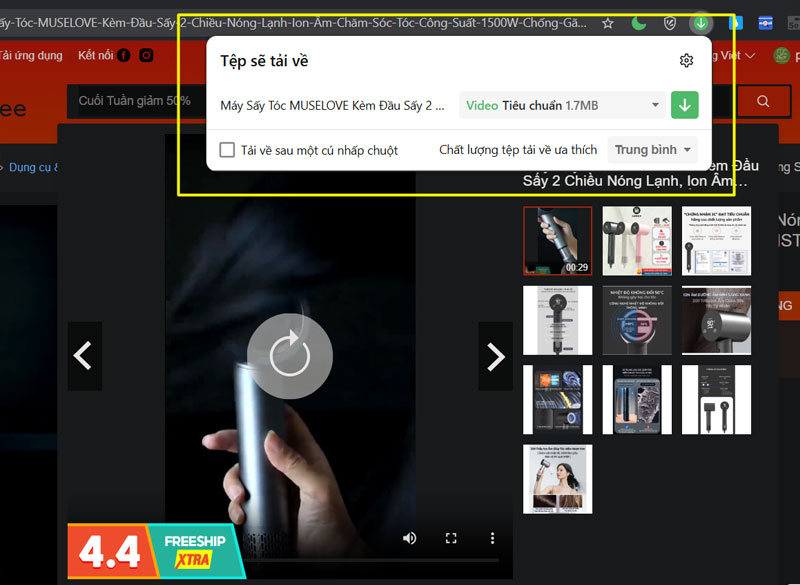Select the Facebook icon next to Kết nối
Viewport: 800px width, 585px height.
tap(122, 55)
